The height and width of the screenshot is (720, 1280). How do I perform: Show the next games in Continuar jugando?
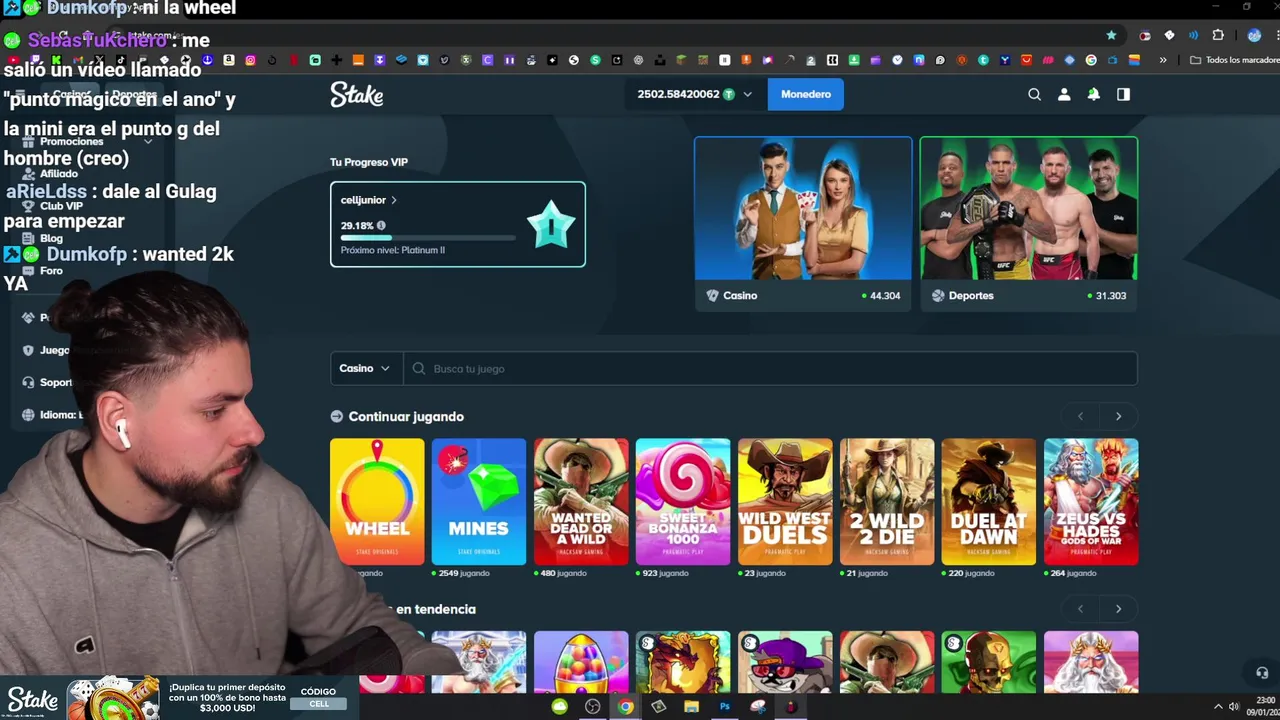[1118, 417]
